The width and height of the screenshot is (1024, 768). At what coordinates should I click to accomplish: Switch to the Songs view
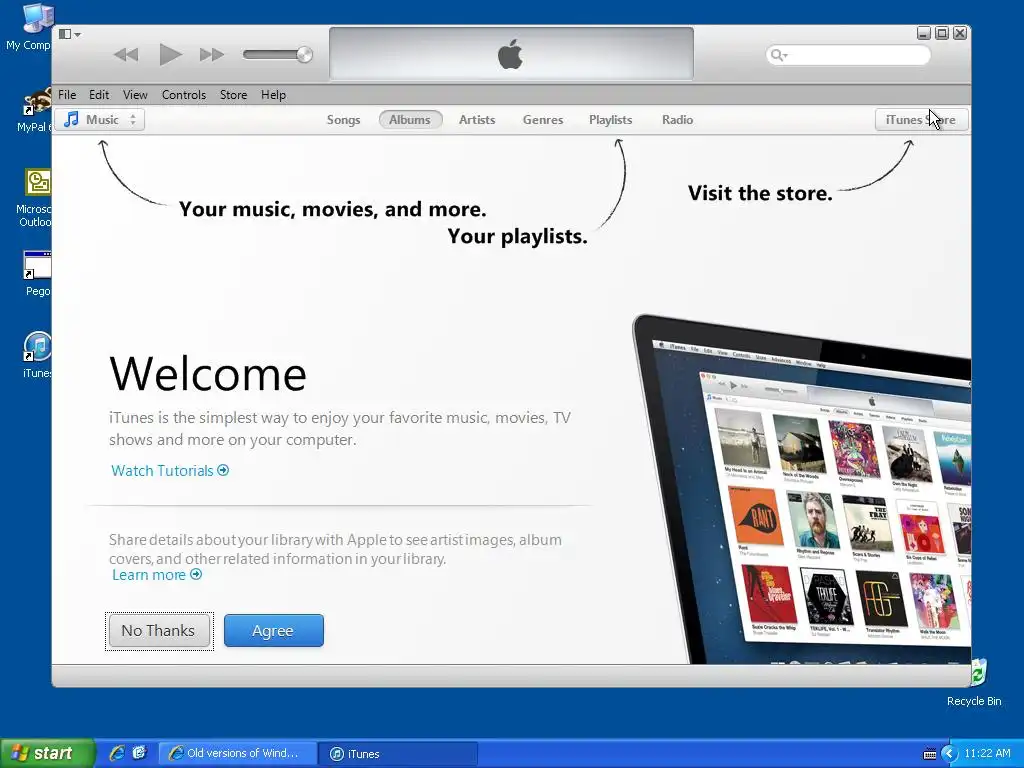point(344,120)
